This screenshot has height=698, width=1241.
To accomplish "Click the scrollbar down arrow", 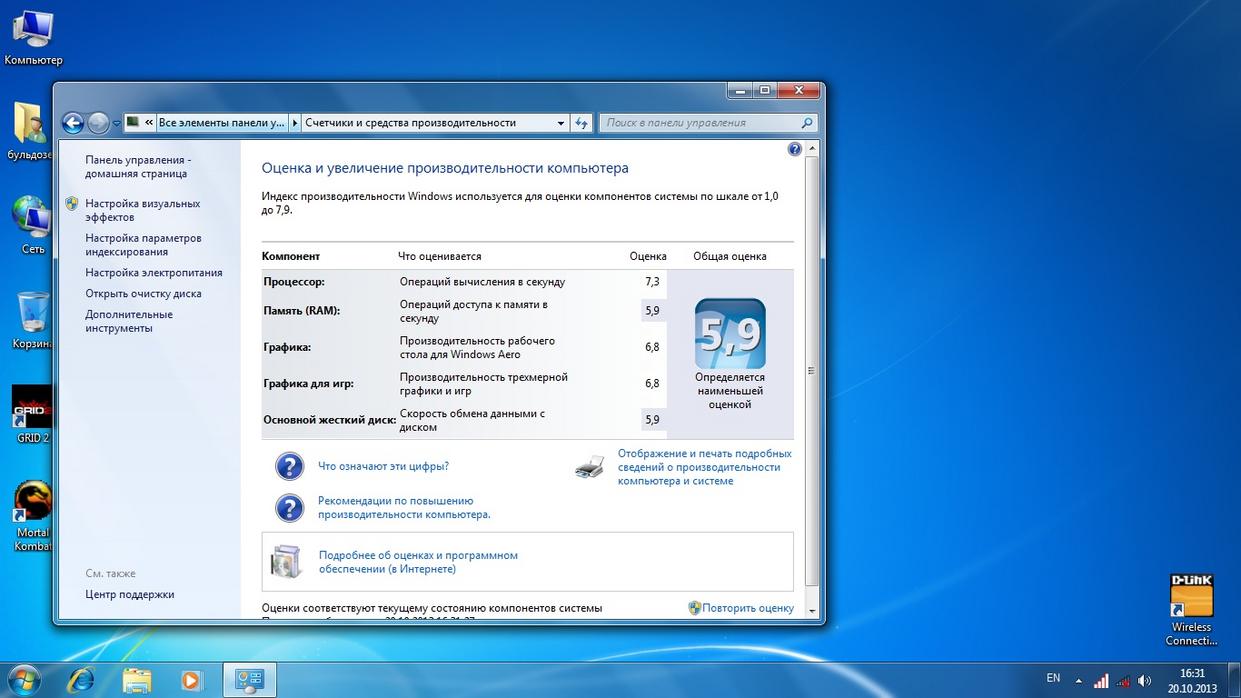I will click(x=812, y=609).
